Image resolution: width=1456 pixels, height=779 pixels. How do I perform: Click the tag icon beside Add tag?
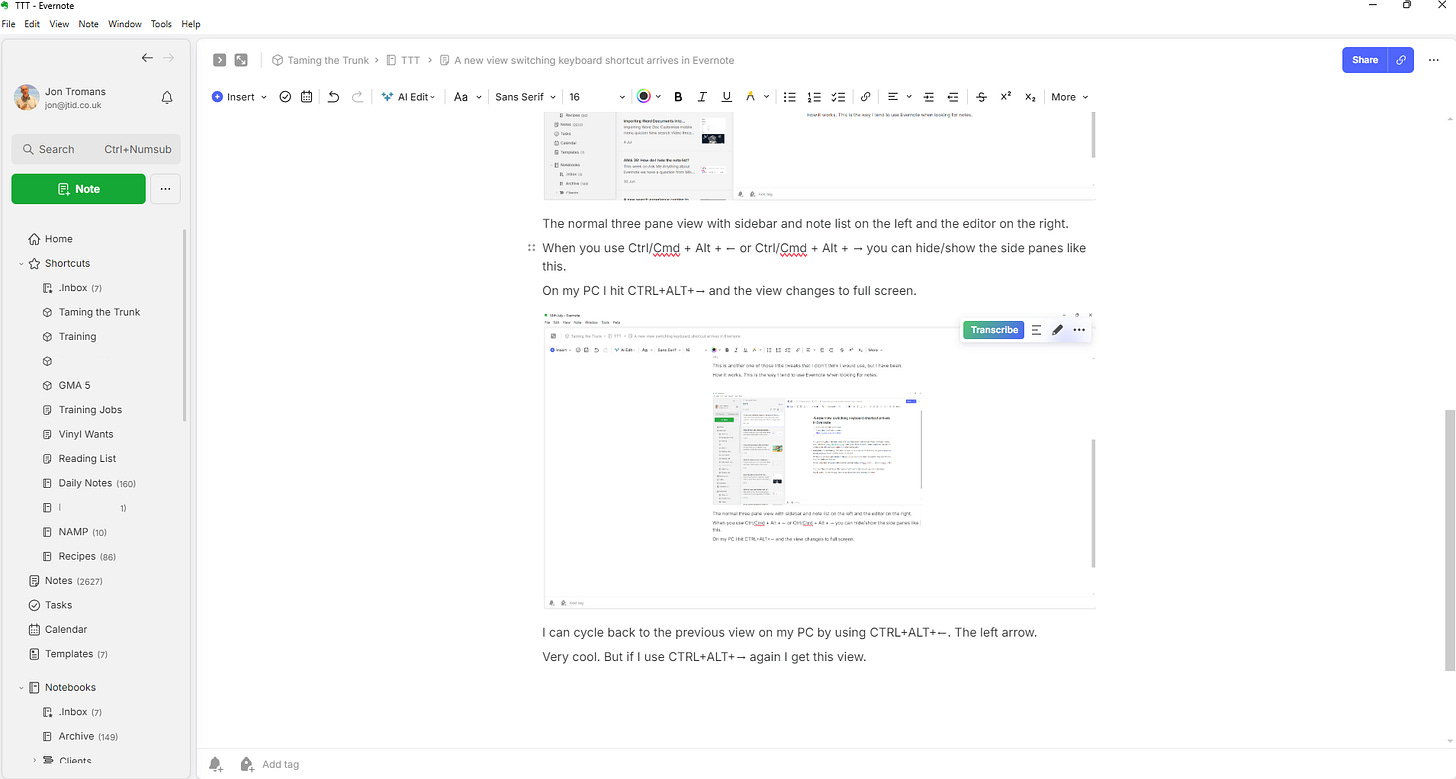point(247,764)
